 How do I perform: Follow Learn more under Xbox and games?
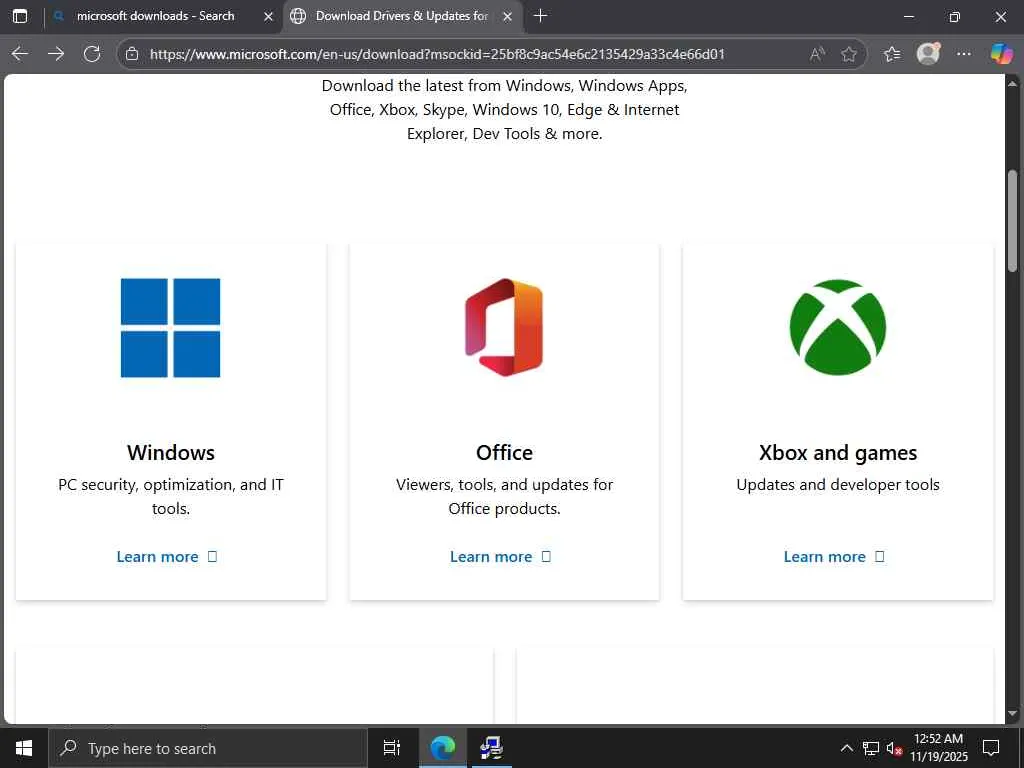pyautogui.click(x=834, y=557)
